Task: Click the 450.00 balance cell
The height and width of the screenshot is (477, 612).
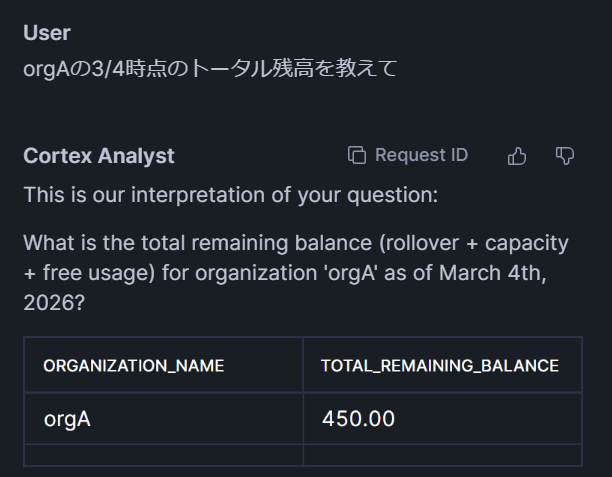Action: click(358, 419)
